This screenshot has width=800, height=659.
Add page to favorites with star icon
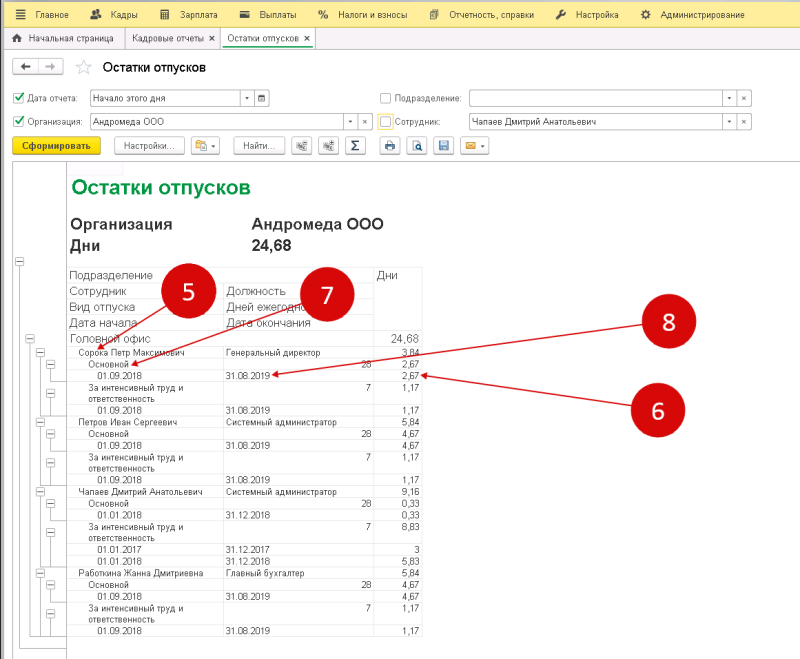click(x=84, y=67)
